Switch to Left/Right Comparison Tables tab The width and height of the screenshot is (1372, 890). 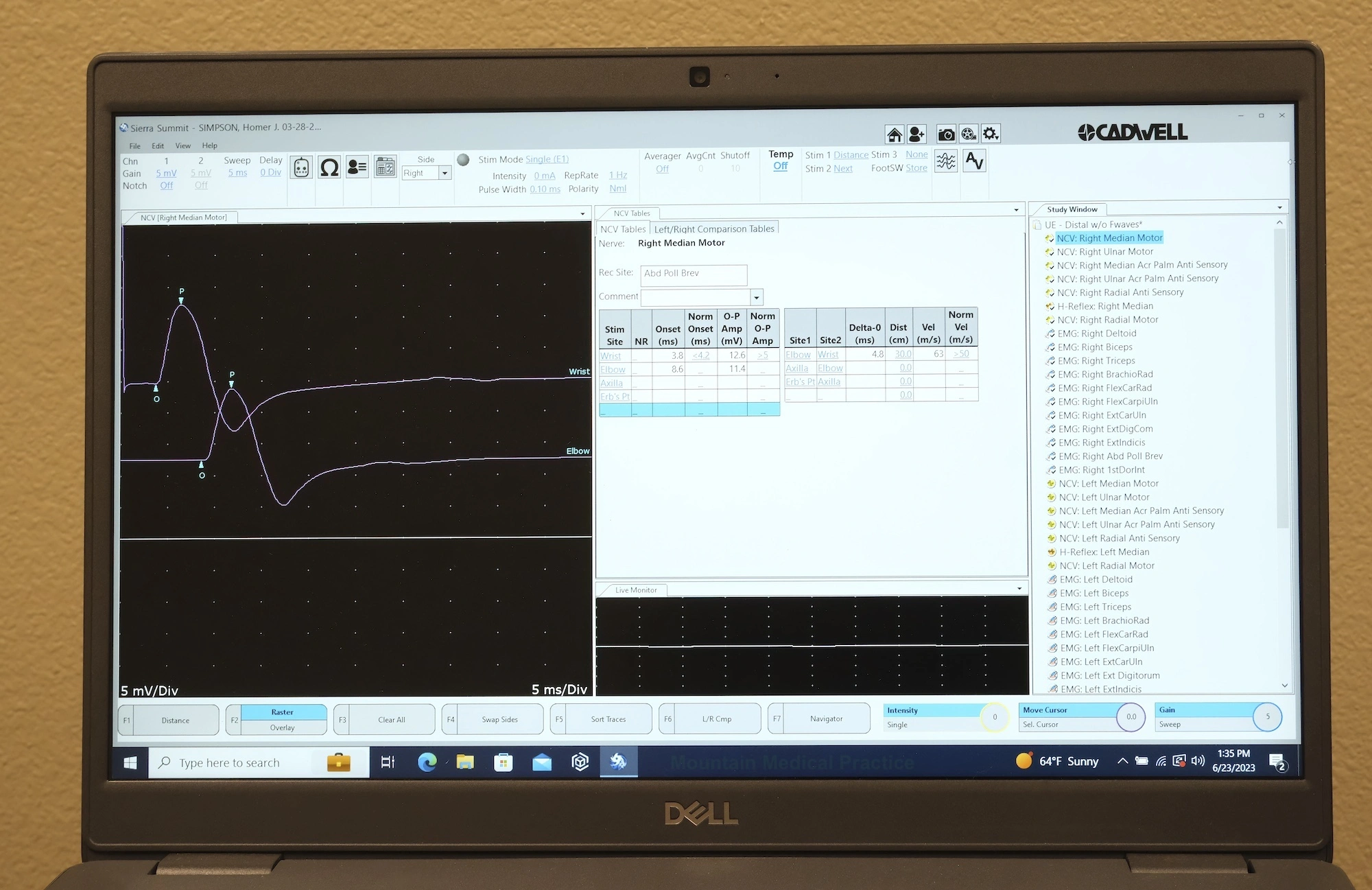[714, 229]
